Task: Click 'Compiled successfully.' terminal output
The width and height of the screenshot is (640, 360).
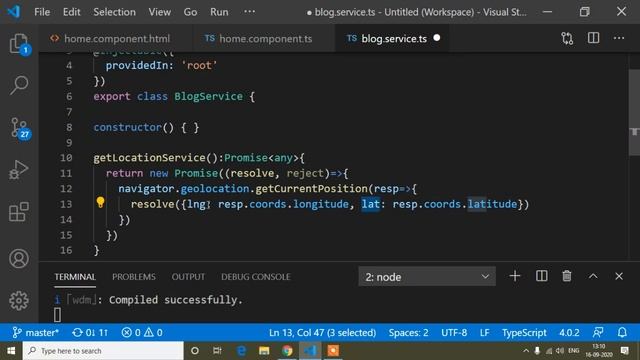Action: pyautogui.click(x=176, y=300)
